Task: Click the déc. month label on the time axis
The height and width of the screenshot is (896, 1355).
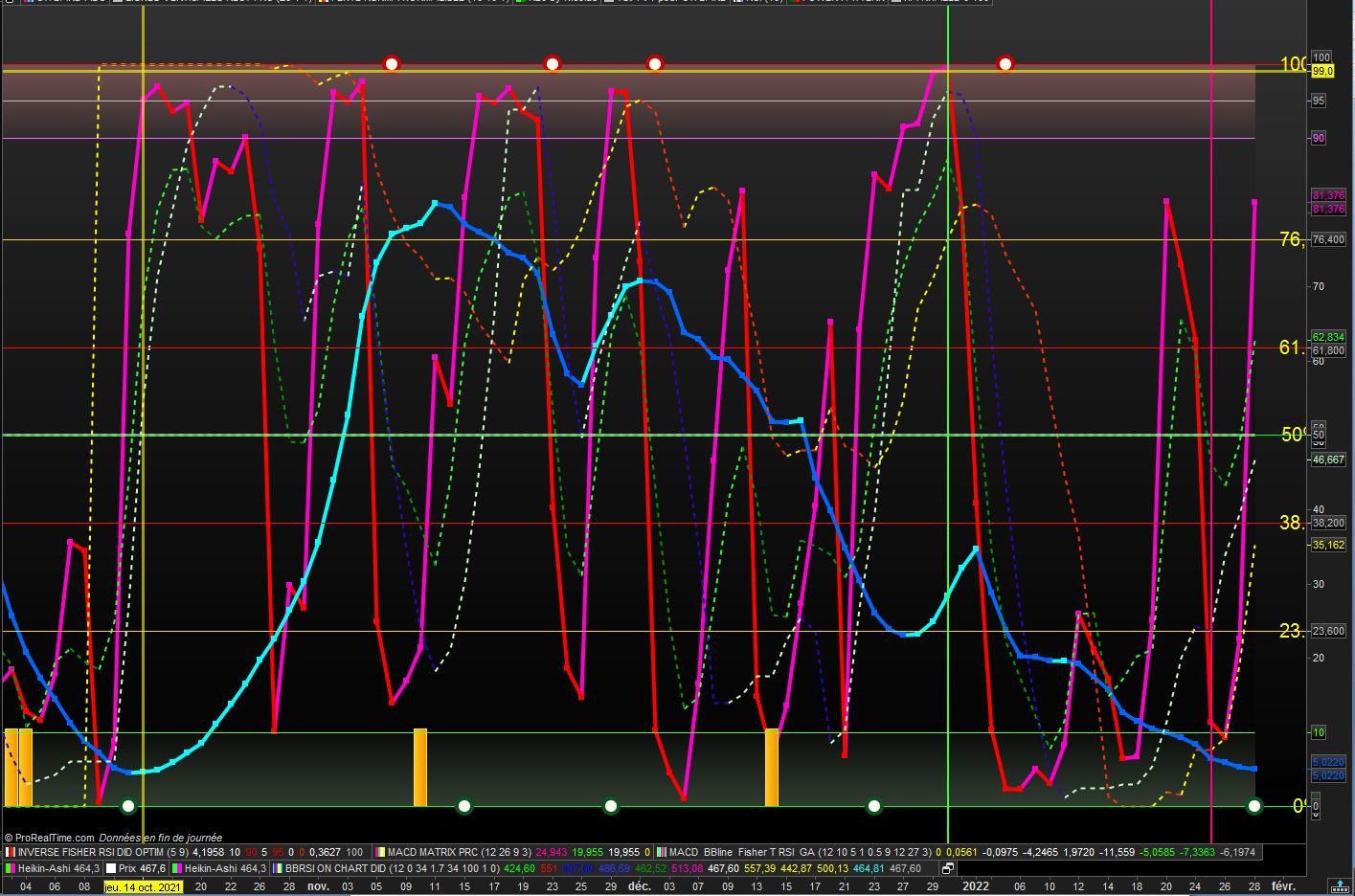Action: (x=639, y=886)
